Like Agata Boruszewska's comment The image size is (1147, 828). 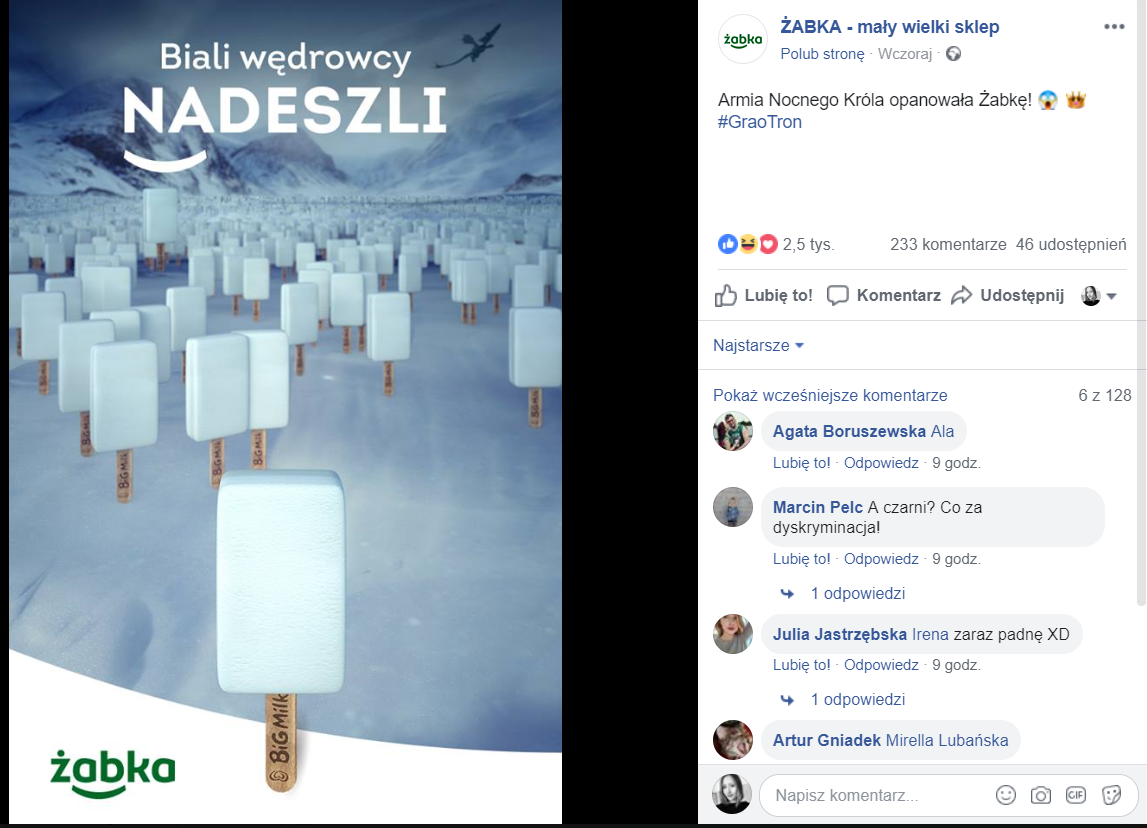tap(801, 463)
